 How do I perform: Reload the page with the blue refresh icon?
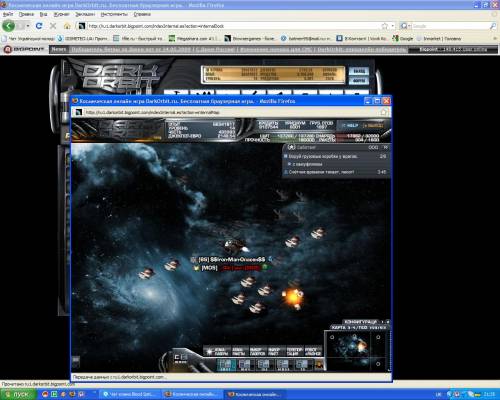click(x=39, y=26)
